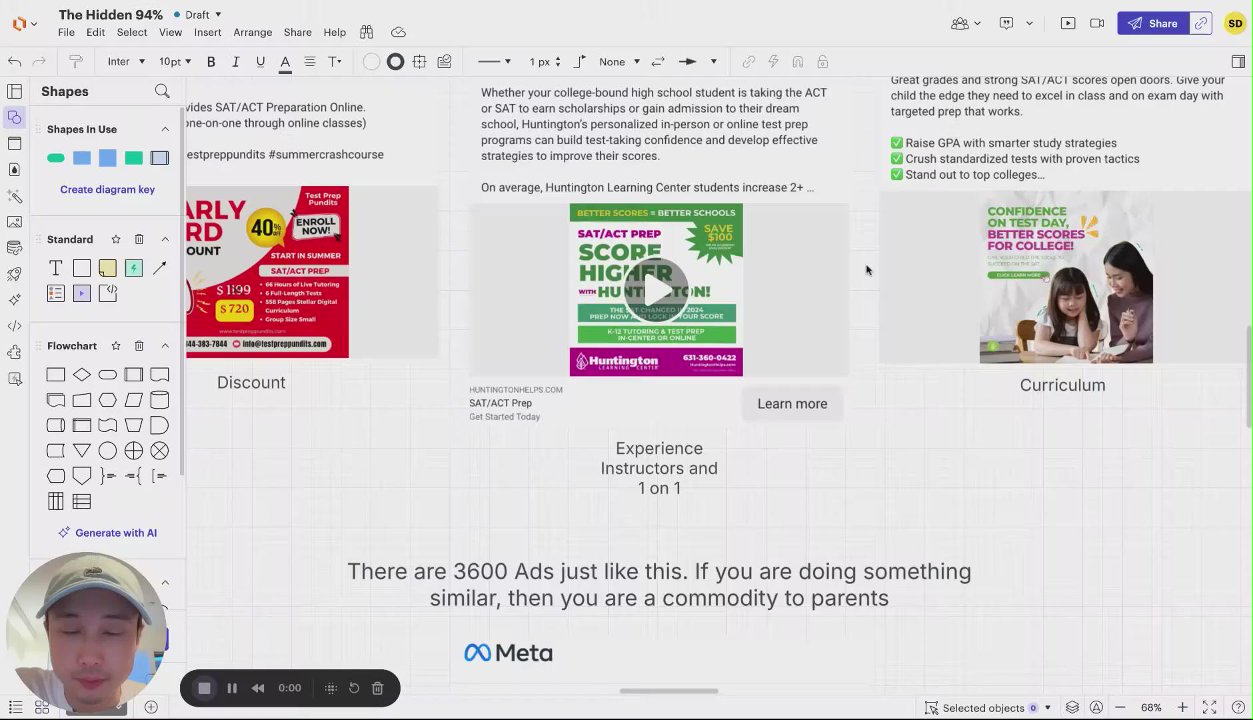
Task: Toggle bold text formatting
Action: [x=211, y=62]
